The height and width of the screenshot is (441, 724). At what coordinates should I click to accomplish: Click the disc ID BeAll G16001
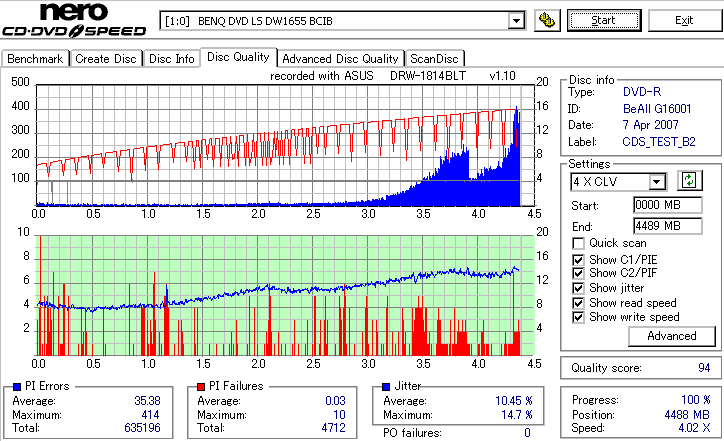[657, 109]
